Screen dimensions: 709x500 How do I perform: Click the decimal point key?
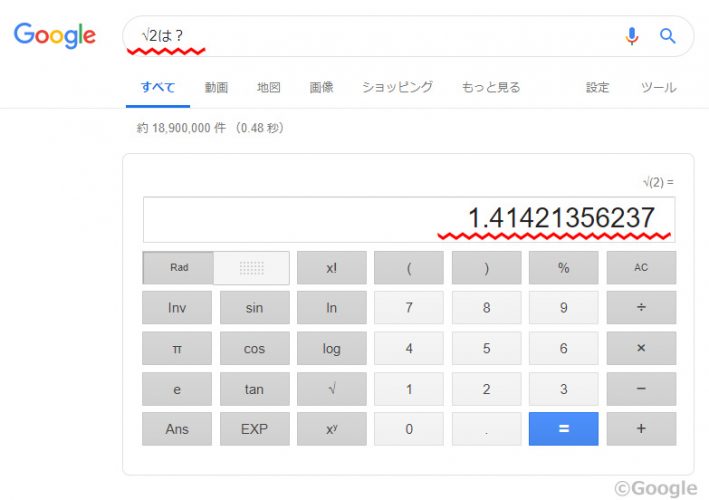[487, 429]
